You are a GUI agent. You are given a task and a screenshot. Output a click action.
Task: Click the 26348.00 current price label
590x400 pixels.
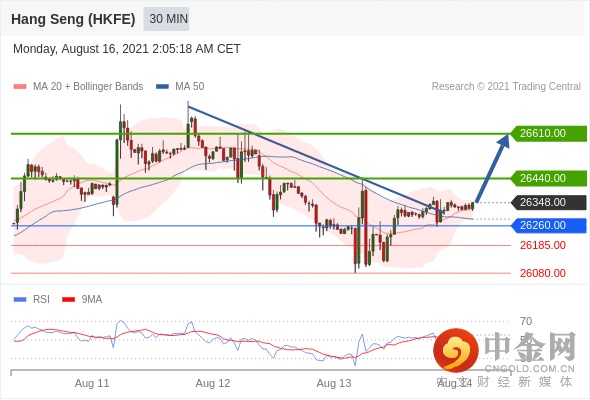tap(548, 202)
